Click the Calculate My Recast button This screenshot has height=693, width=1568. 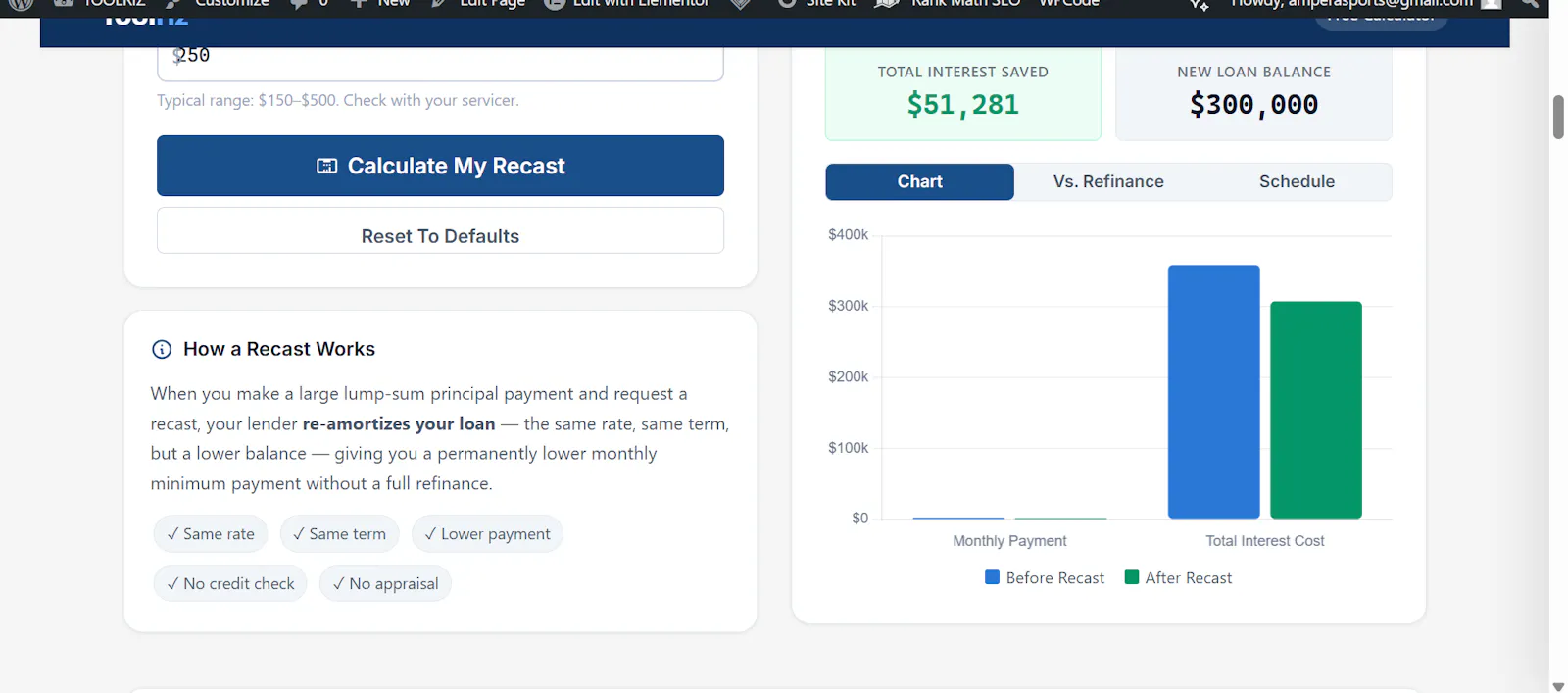(x=440, y=166)
